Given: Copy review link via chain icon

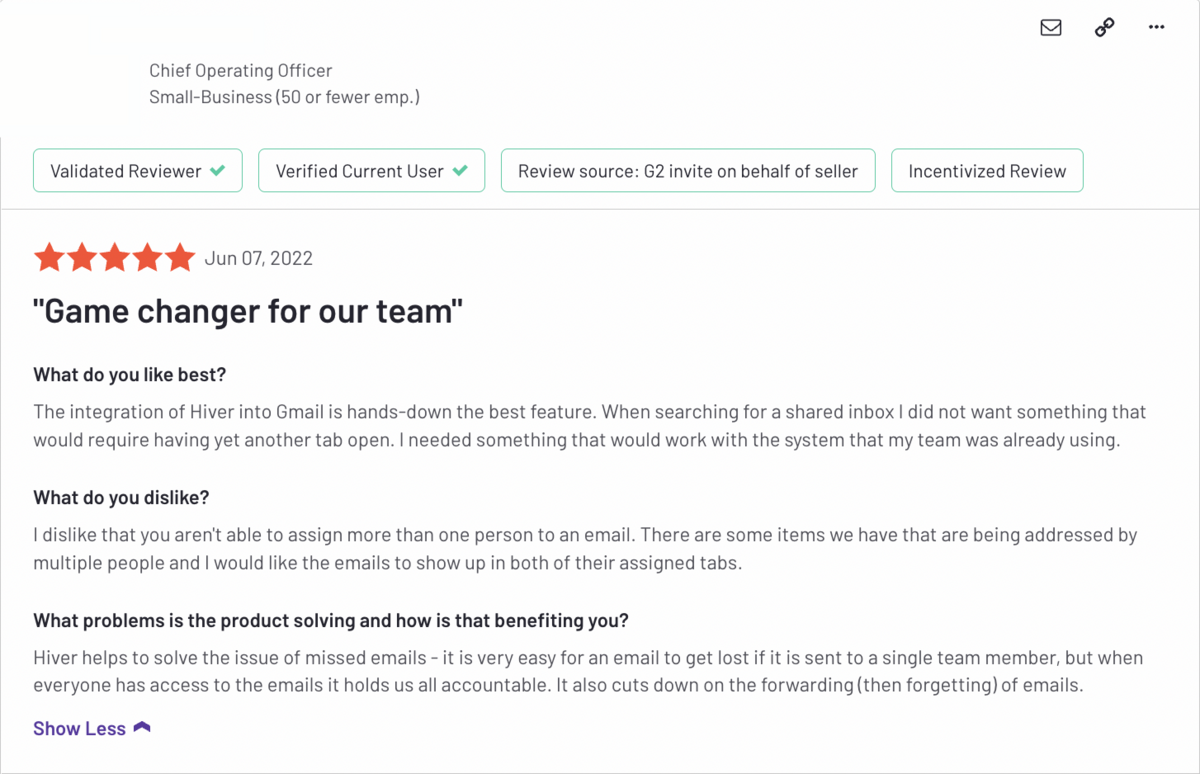Looking at the screenshot, I should pyautogui.click(x=1105, y=28).
